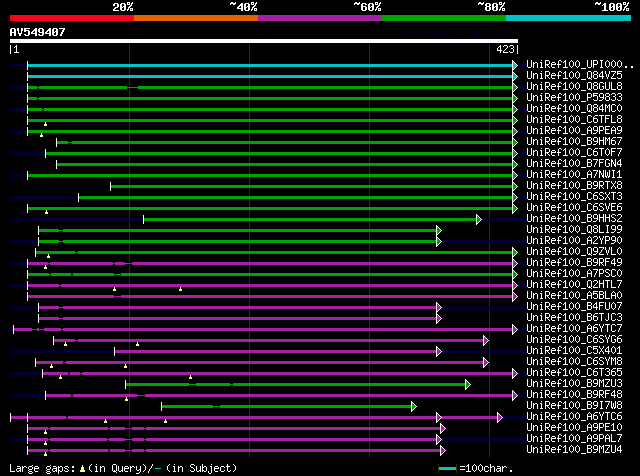Click hit name UniRef100_B9I7W8
The height and width of the screenshot is (476, 640).
pyautogui.click(x=574, y=406)
